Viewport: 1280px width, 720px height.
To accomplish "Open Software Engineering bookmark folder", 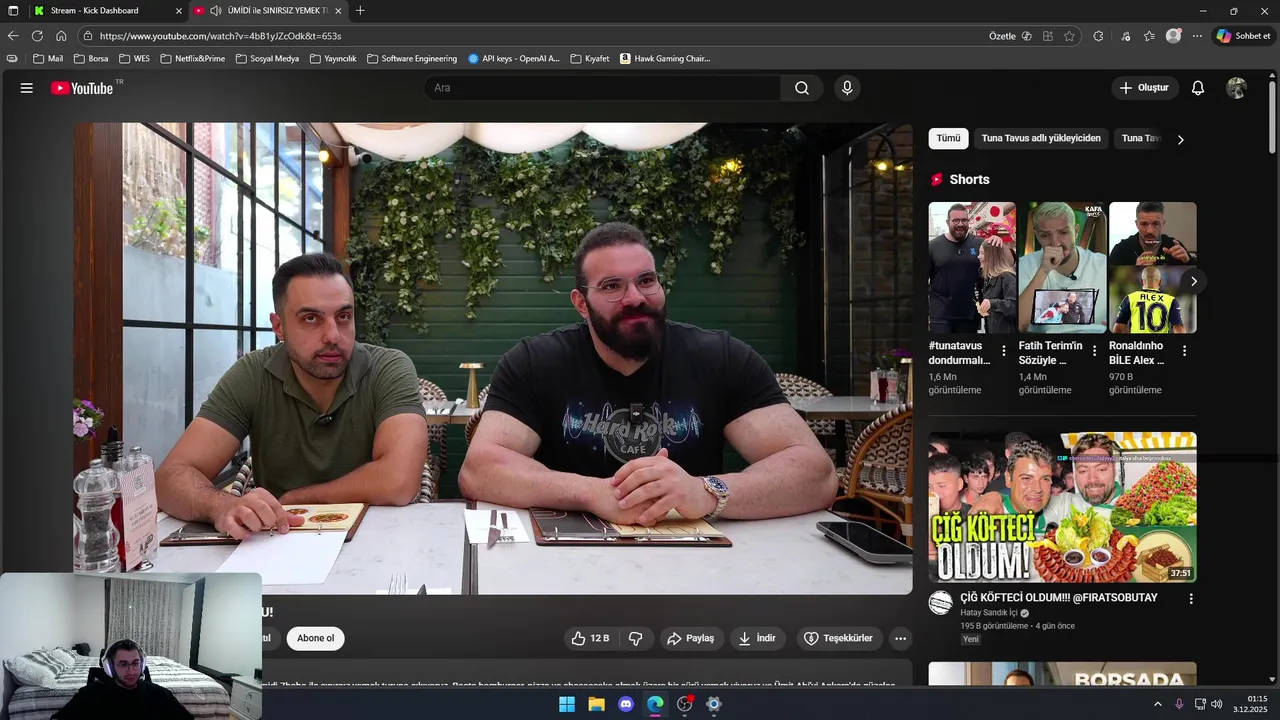I will pyautogui.click(x=412, y=59).
